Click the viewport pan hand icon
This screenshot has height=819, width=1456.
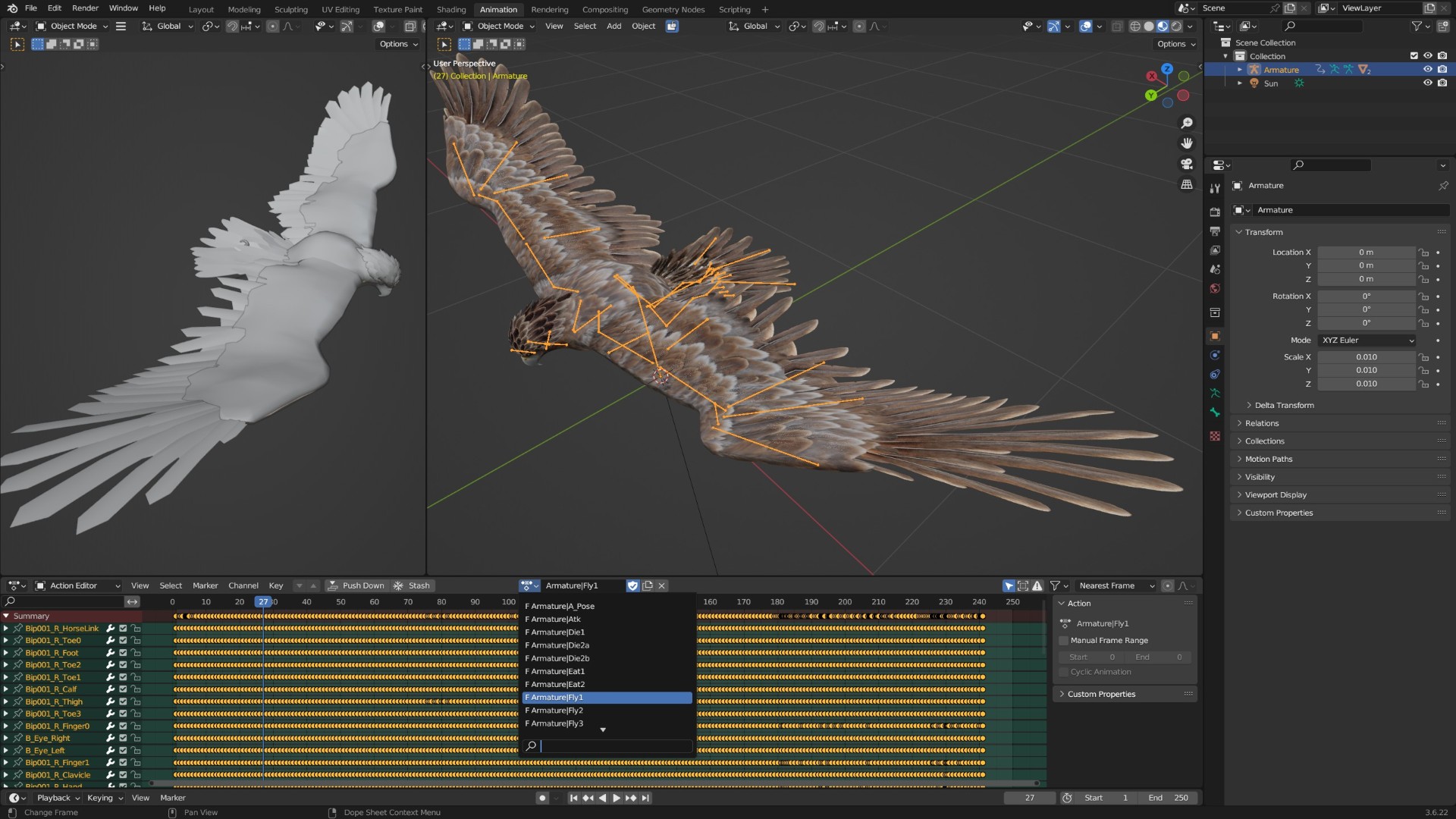(1187, 143)
